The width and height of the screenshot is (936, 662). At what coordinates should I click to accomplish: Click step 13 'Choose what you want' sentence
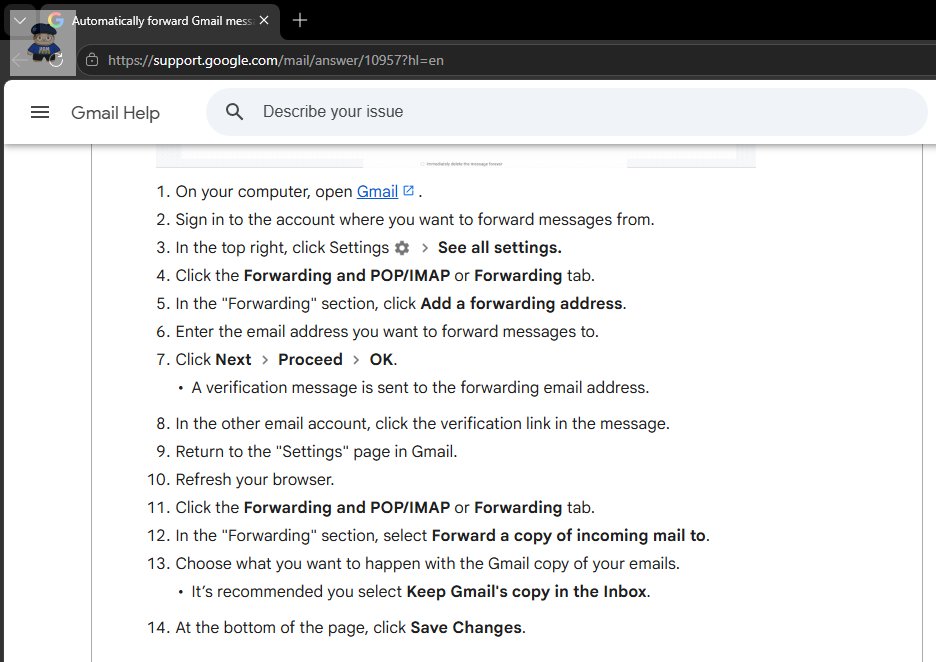(427, 564)
